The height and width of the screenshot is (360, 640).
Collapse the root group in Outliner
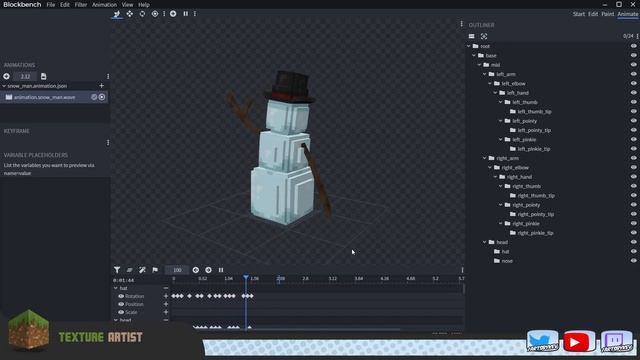coord(469,46)
